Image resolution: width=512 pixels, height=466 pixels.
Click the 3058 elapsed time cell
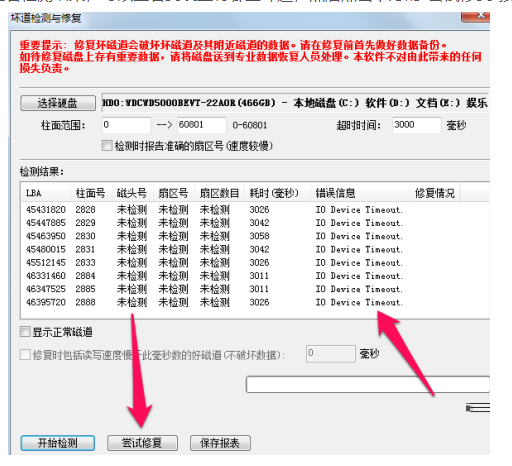pyautogui.click(x=259, y=236)
